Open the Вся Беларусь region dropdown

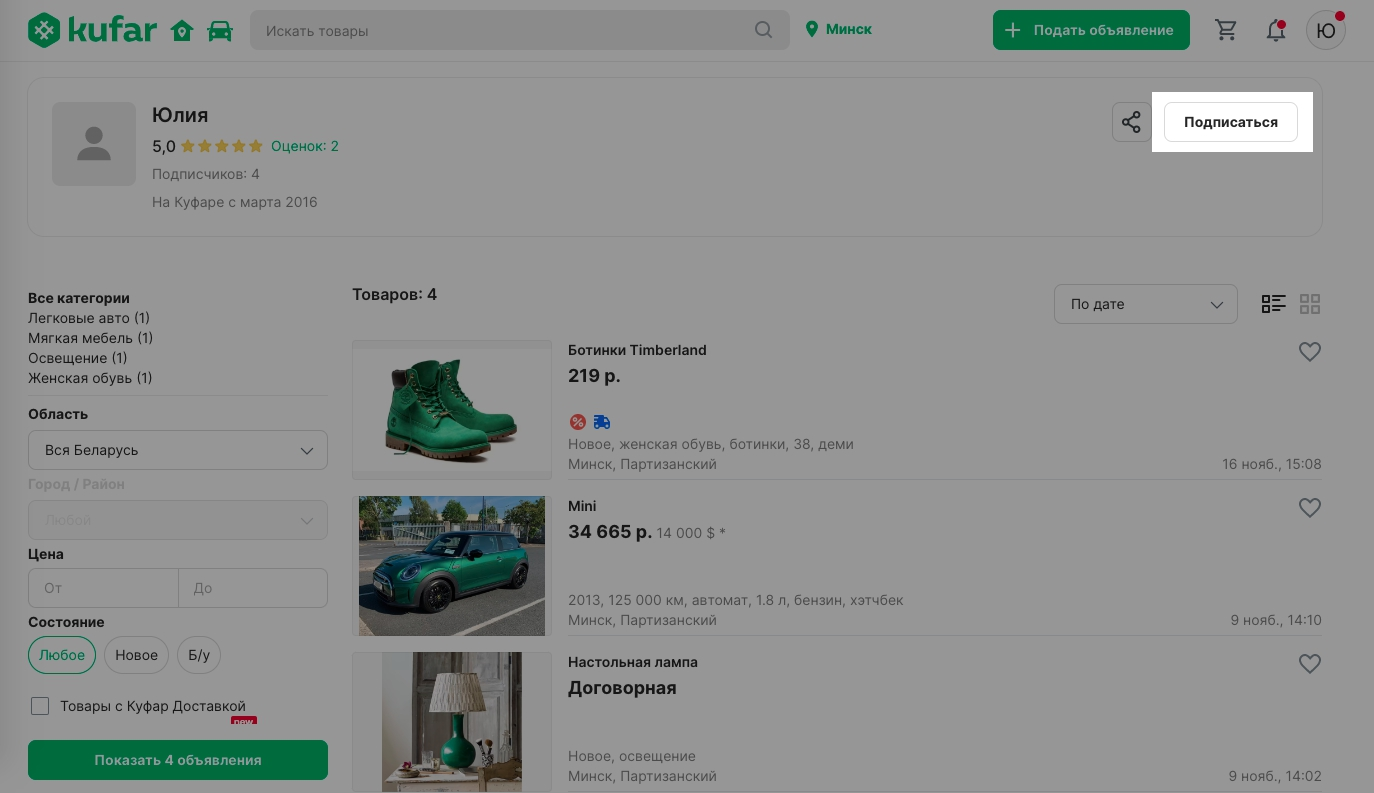tap(178, 450)
